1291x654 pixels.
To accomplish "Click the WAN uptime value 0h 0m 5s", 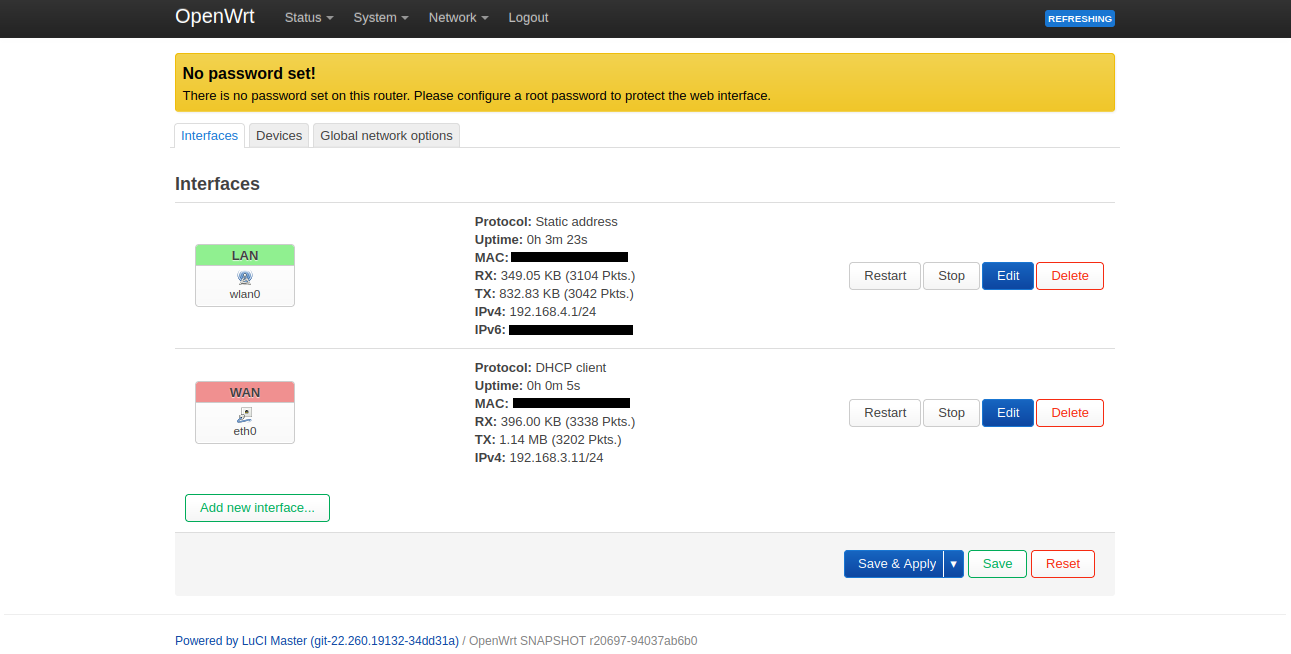I will coord(553,386).
